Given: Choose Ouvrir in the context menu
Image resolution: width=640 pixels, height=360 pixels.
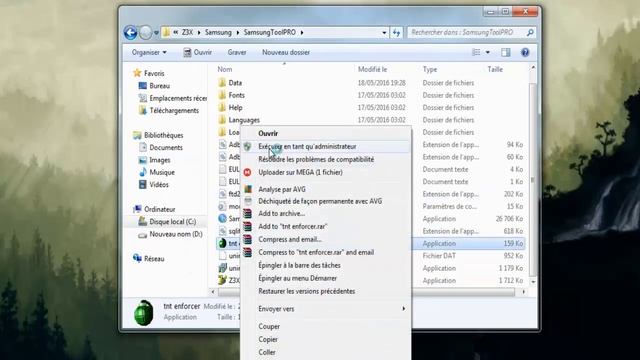Looking at the screenshot, I should 326,133.
